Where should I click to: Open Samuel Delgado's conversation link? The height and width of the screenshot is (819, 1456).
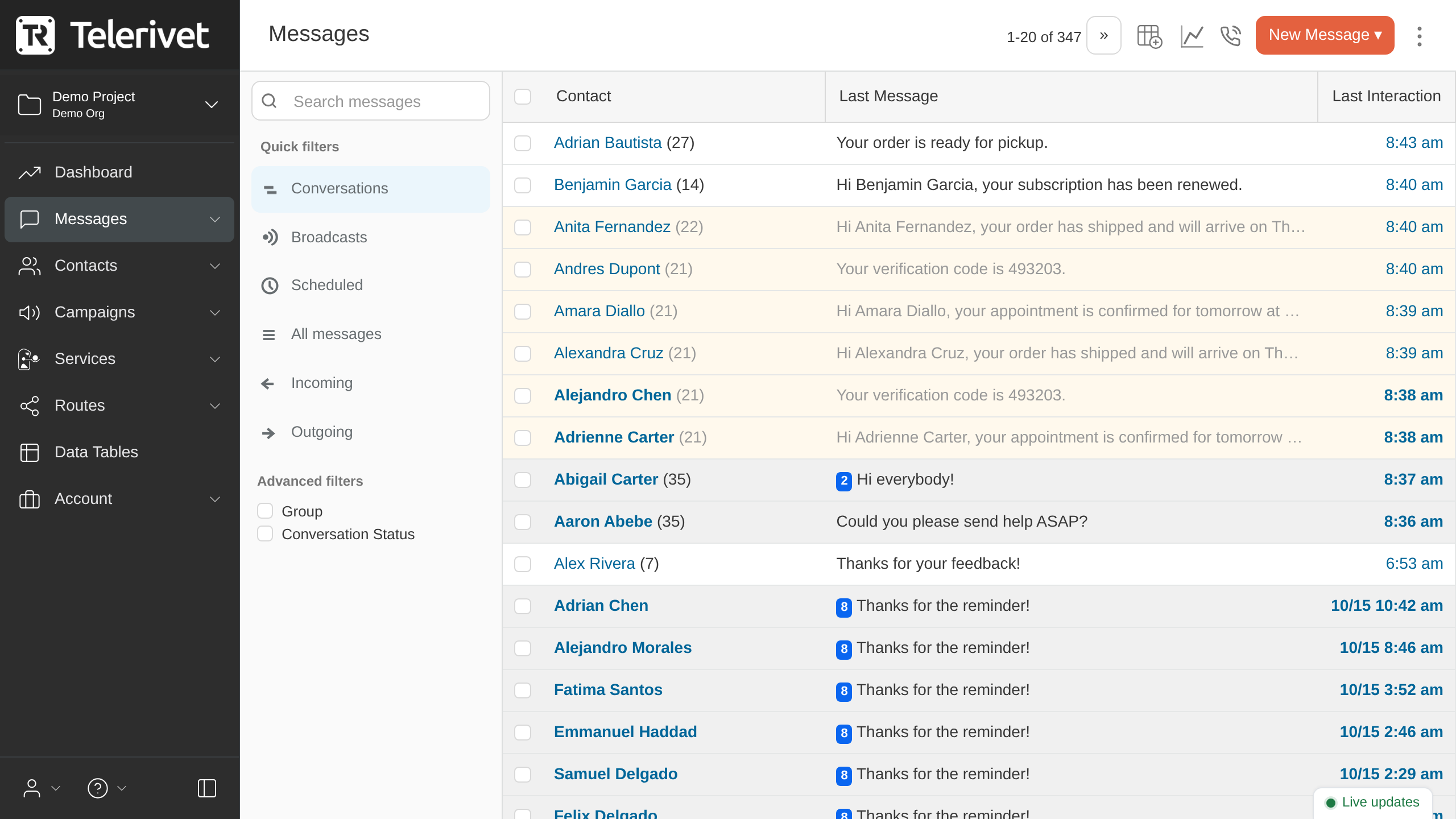pos(615,774)
